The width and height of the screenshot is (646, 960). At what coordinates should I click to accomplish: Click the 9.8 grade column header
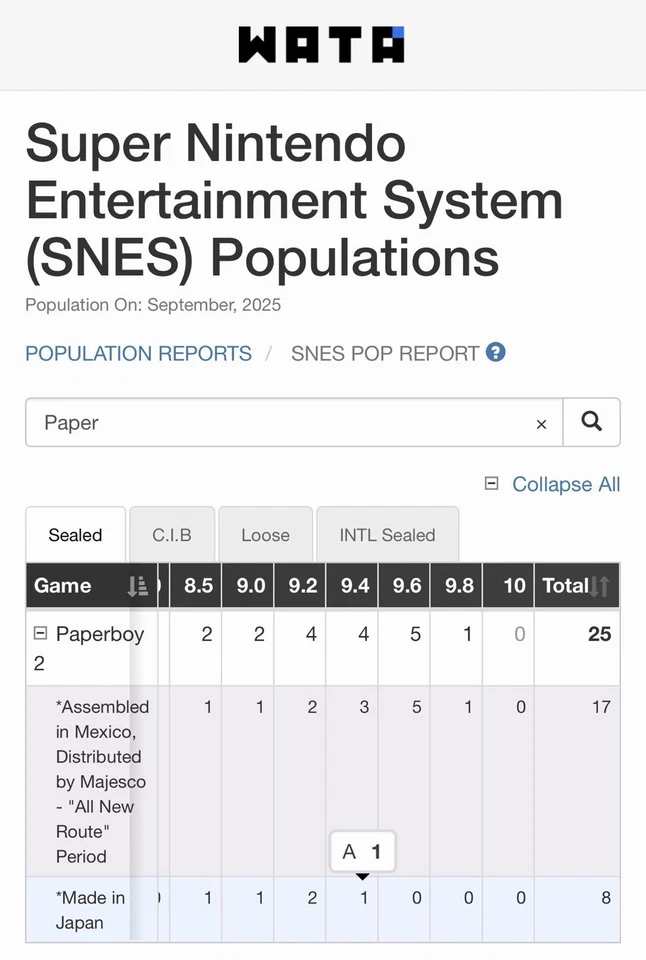(x=459, y=586)
